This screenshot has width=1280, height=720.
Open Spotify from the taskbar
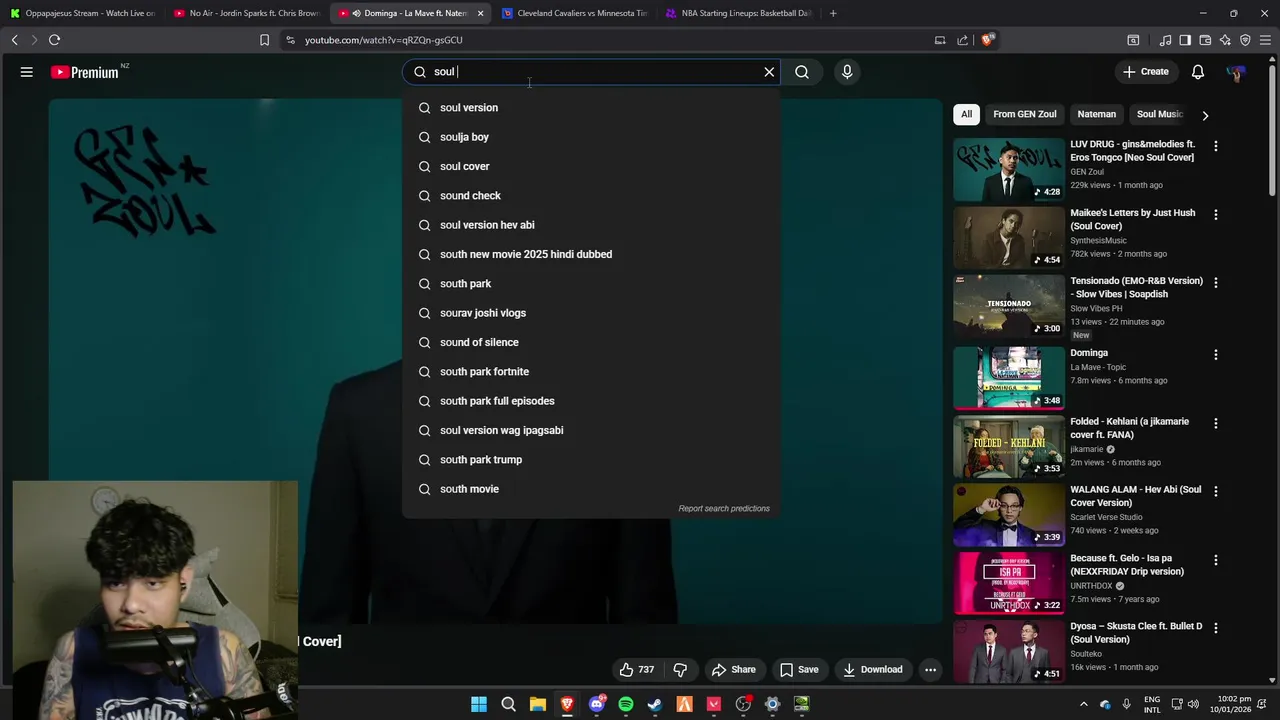pyautogui.click(x=626, y=704)
